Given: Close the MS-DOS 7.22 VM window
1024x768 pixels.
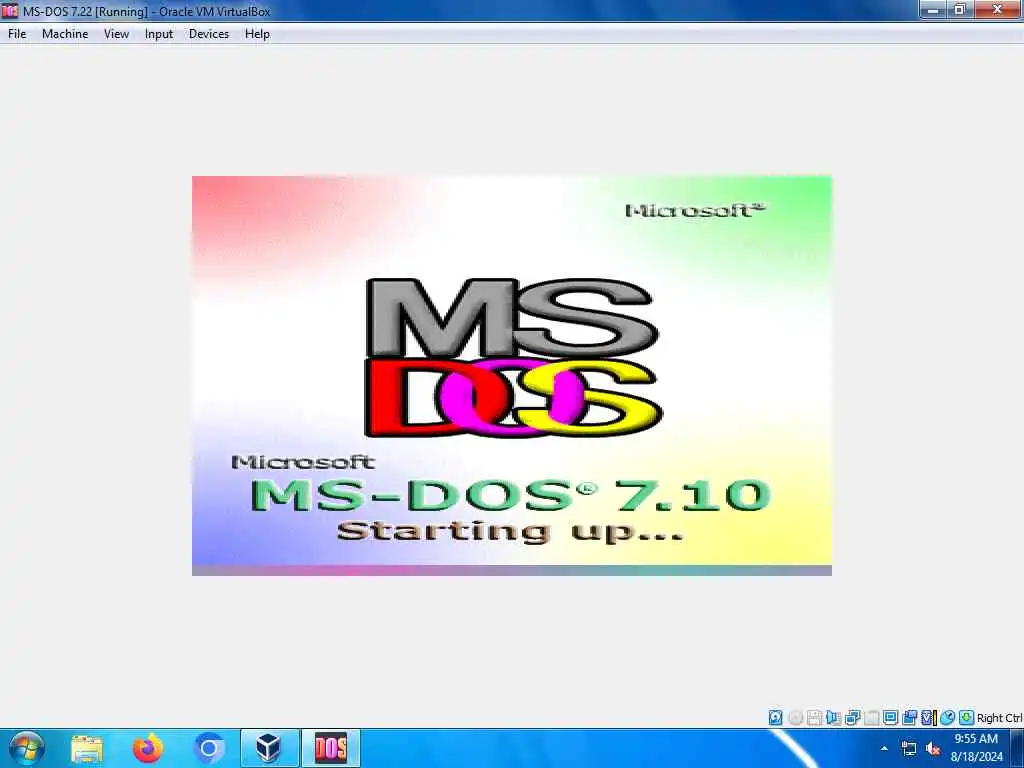Looking at the screenshot, I should 997,9.
